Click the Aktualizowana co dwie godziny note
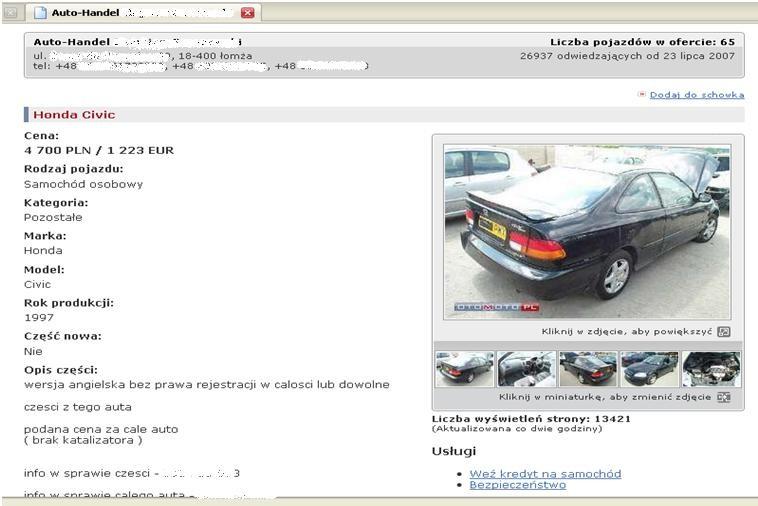Screen dimensions: 758x506 click(517, 429)
